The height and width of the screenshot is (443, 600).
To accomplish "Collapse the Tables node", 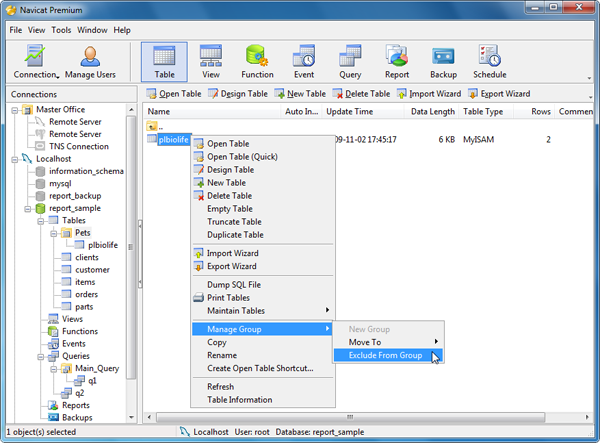I will tap(41, 222).
